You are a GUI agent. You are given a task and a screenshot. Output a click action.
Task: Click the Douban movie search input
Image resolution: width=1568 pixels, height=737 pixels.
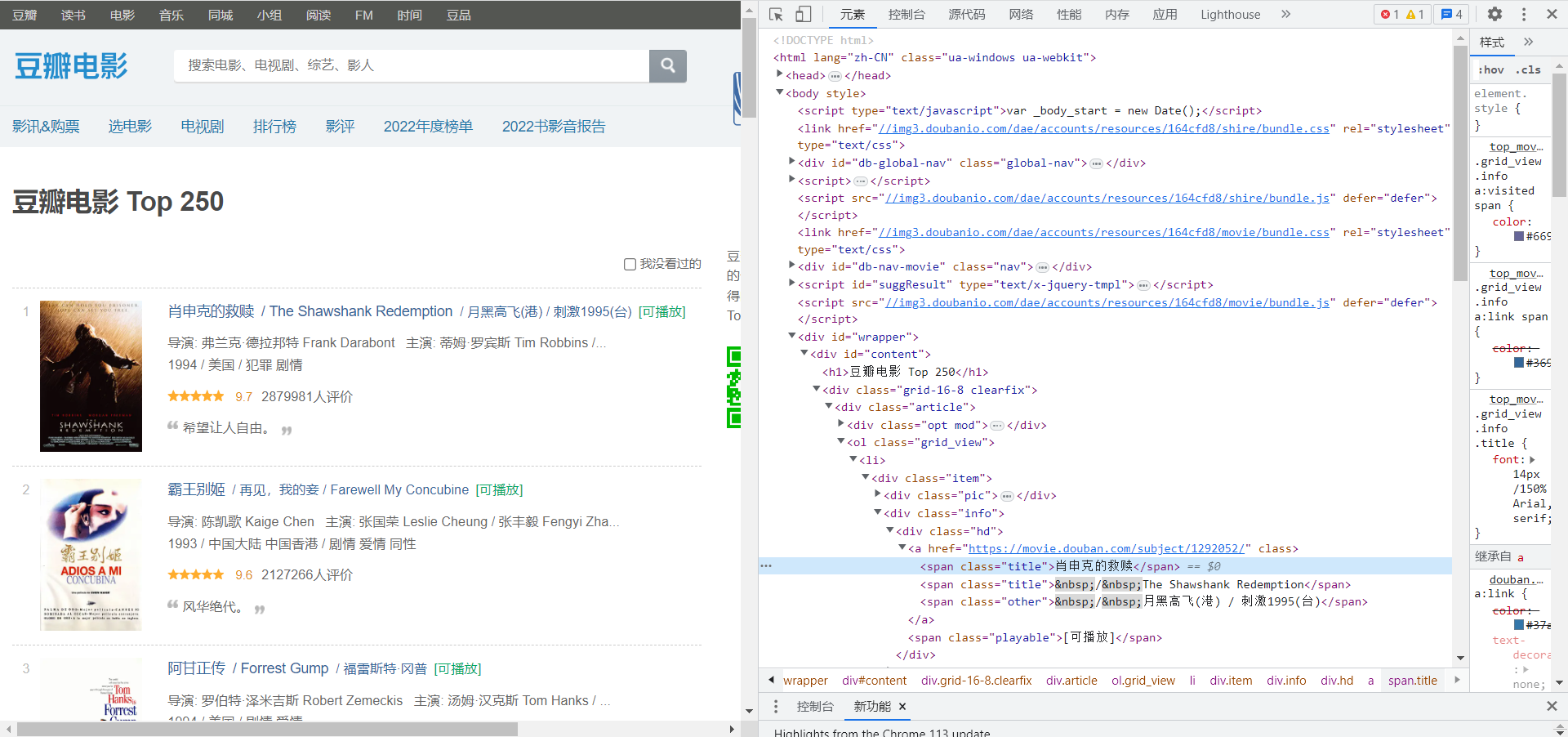(412, 65)
